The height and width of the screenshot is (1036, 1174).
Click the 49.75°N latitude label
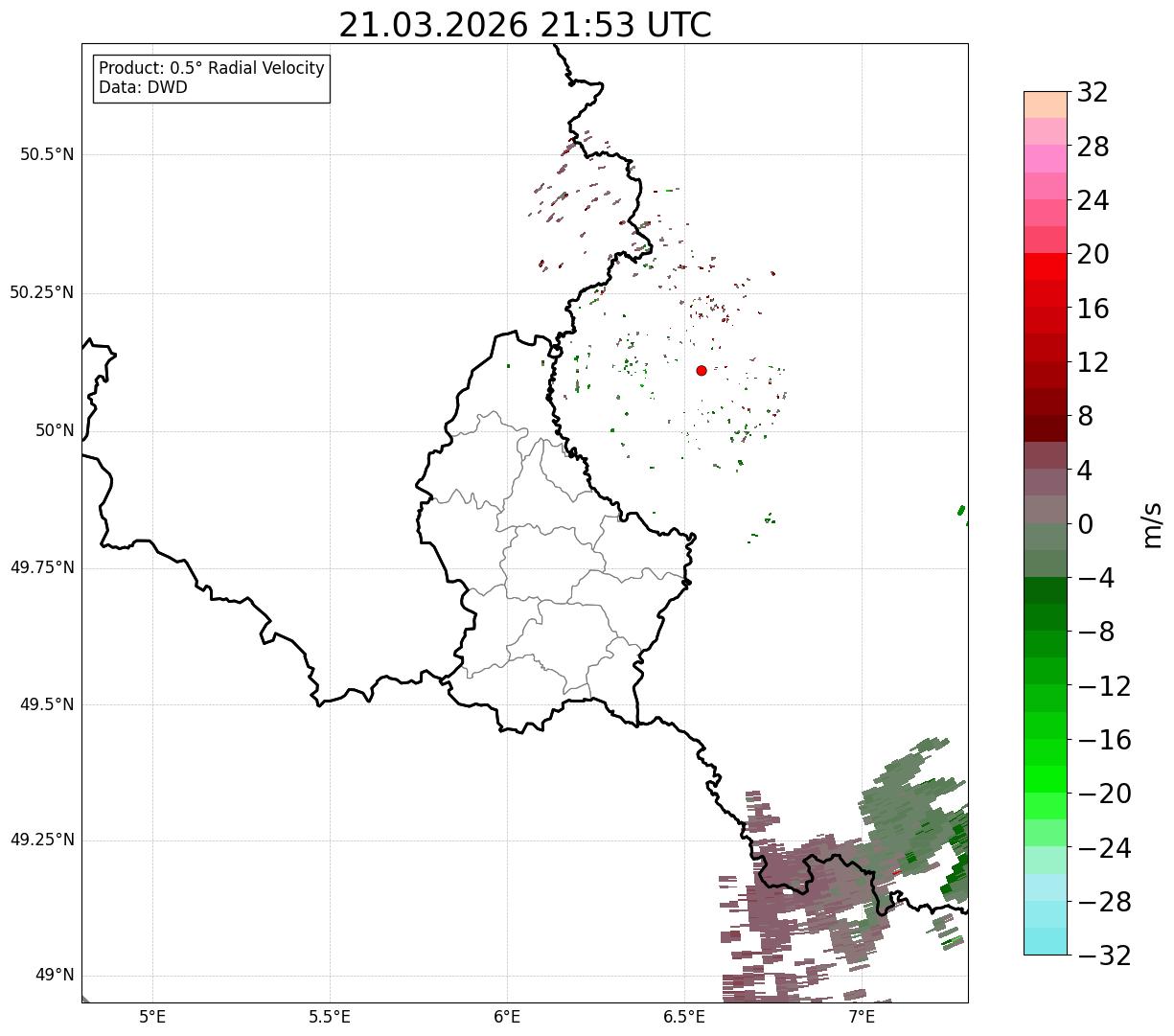[42, 567]
